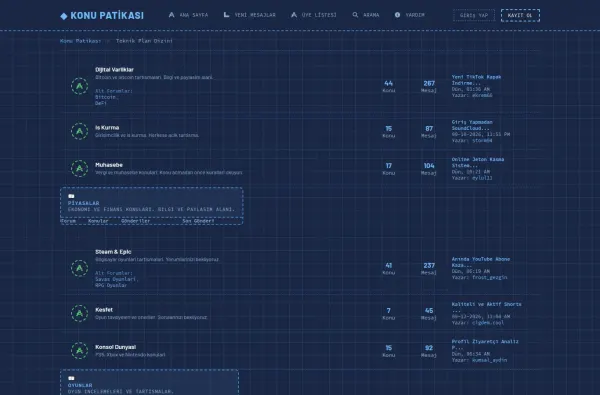Open the Keşfet last post author profile
This screenshot has width=600, height=395.
488,323
